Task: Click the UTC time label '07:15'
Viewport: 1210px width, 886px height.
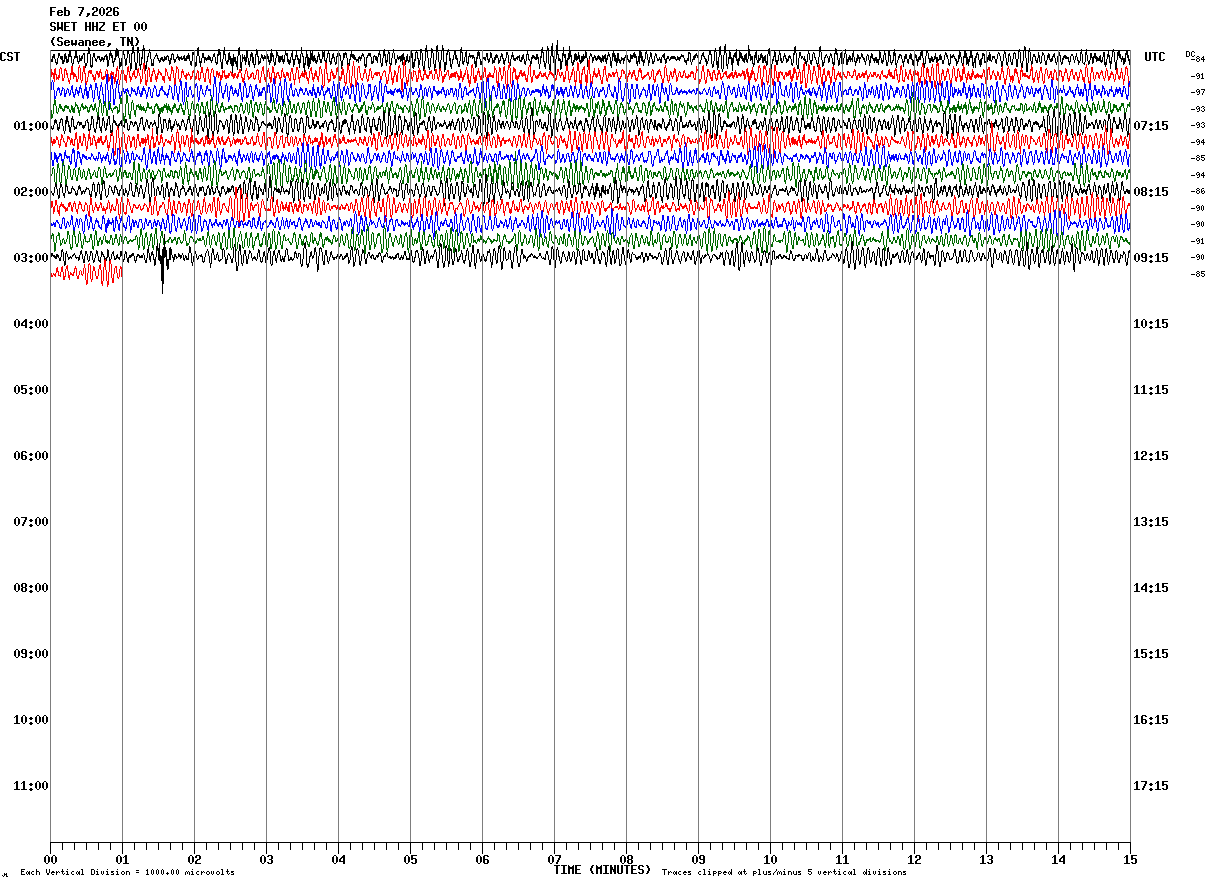Action: click(1151, 126)
